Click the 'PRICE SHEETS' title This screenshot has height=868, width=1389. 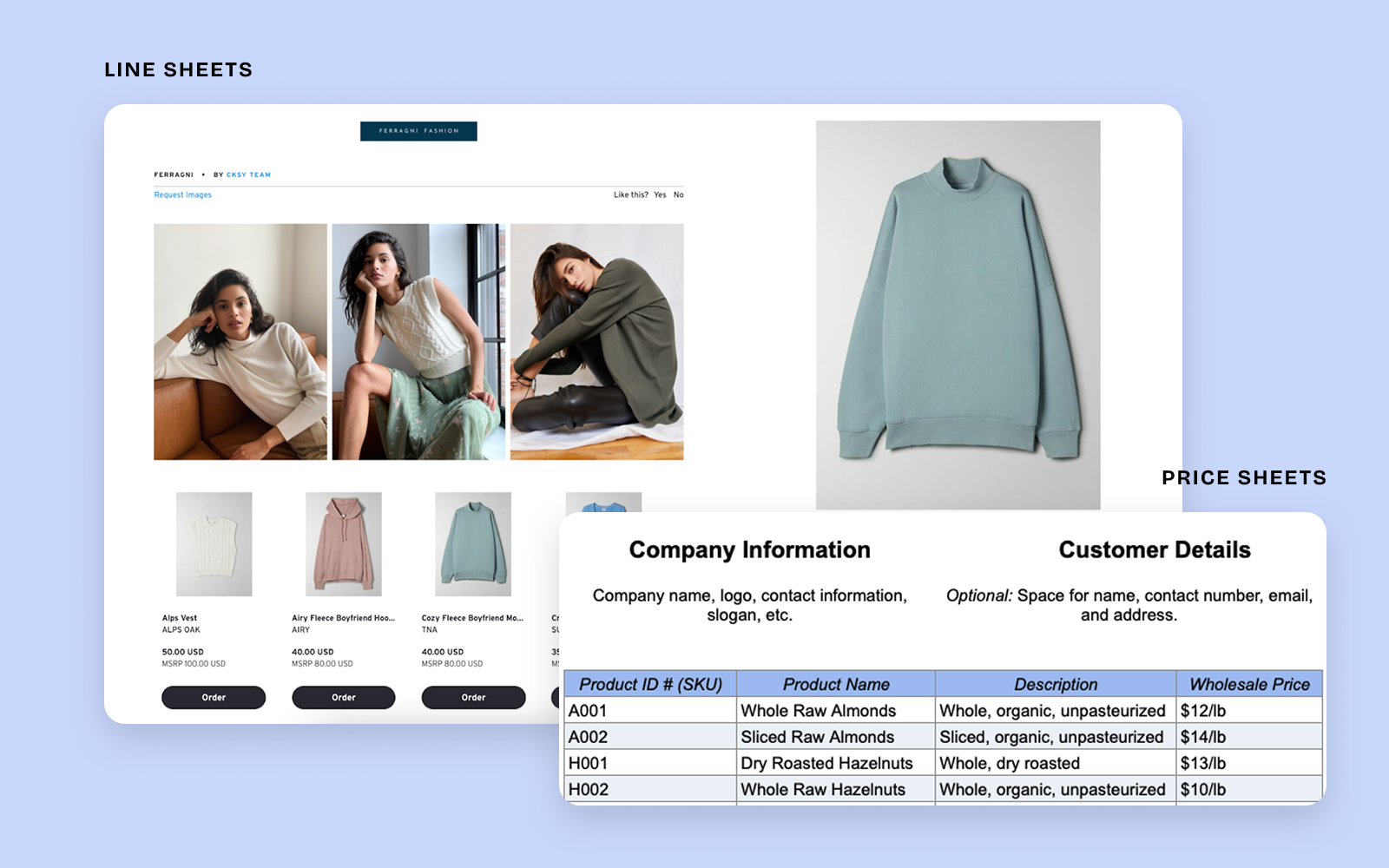coord(1244,477)
